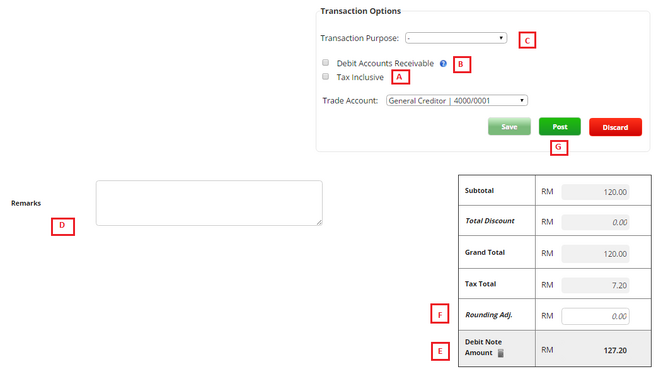Click the red marker labeled C

(x=527, y=41)
